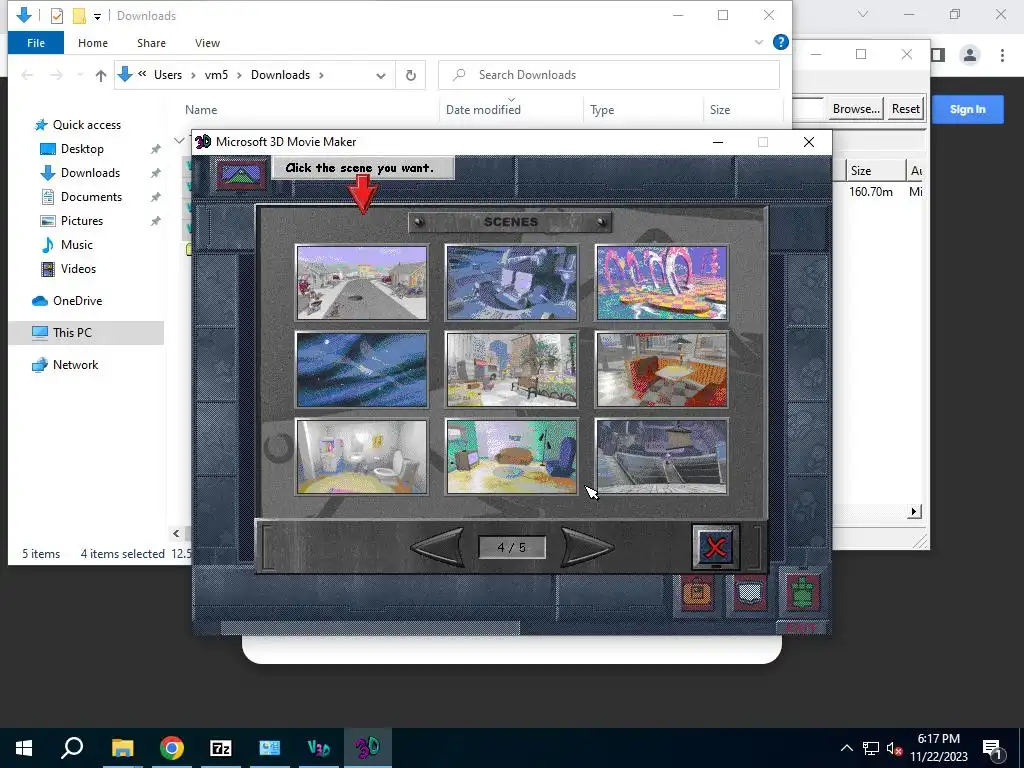Expand the Explorer ribbon chevron
1024x768 pixels.
tap(759, 42)
